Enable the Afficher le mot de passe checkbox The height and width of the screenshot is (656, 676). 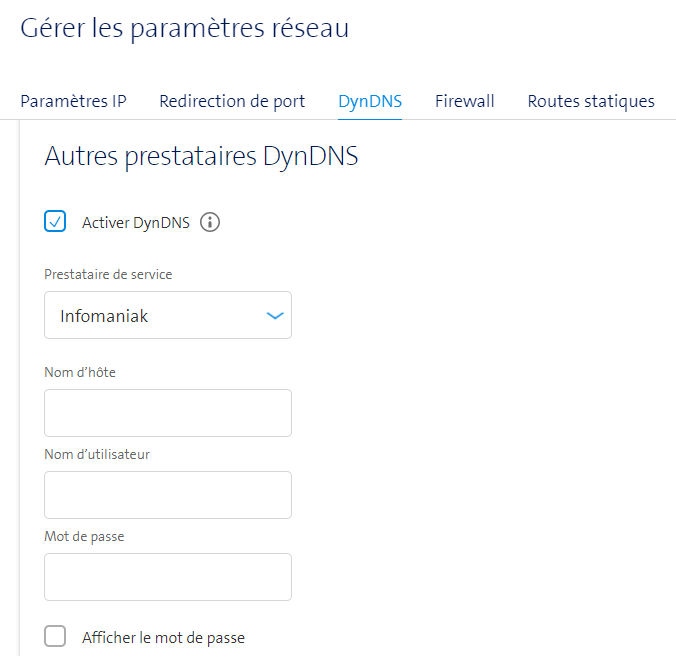[56, 636]
